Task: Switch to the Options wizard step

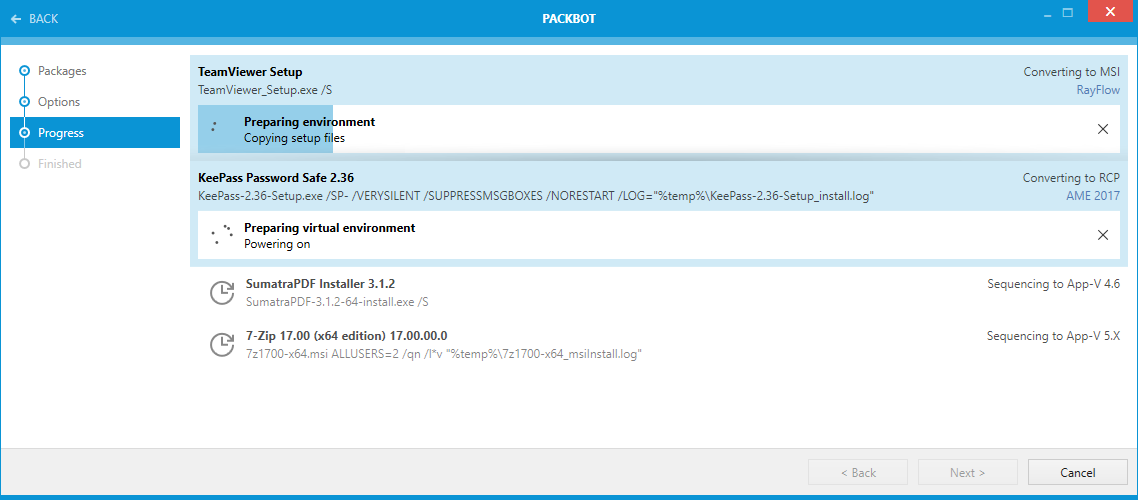Action: click(x=59, y=102)
